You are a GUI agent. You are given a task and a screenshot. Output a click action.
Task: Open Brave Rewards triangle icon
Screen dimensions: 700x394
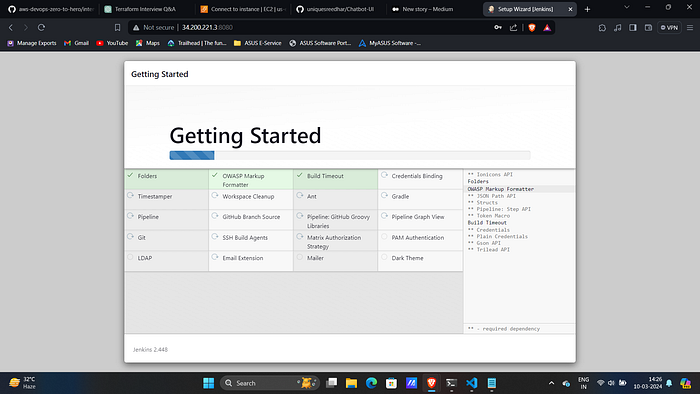[547, 28]
